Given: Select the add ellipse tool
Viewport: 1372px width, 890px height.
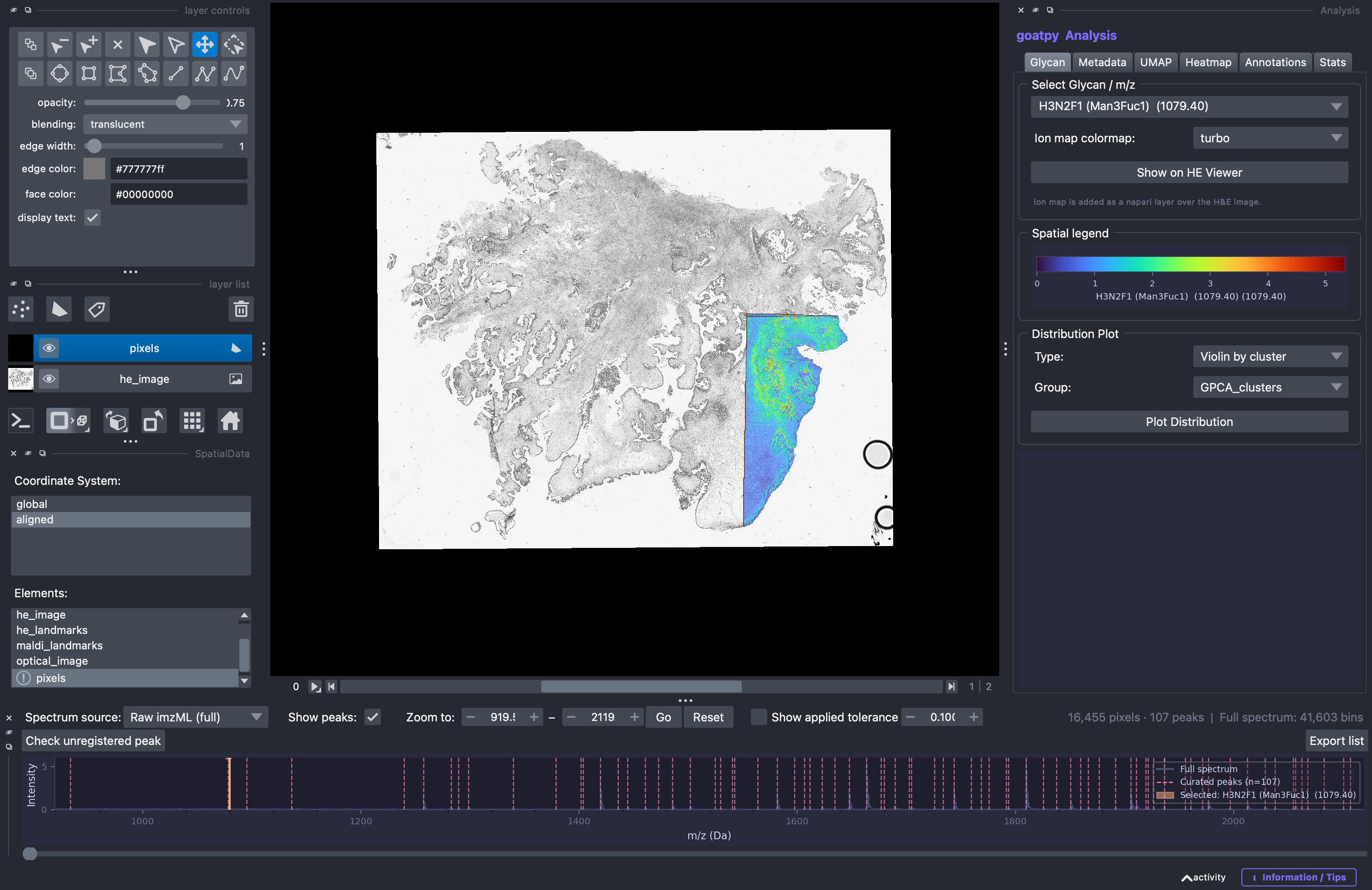Looking at the screenshot, I should [59, 74].
